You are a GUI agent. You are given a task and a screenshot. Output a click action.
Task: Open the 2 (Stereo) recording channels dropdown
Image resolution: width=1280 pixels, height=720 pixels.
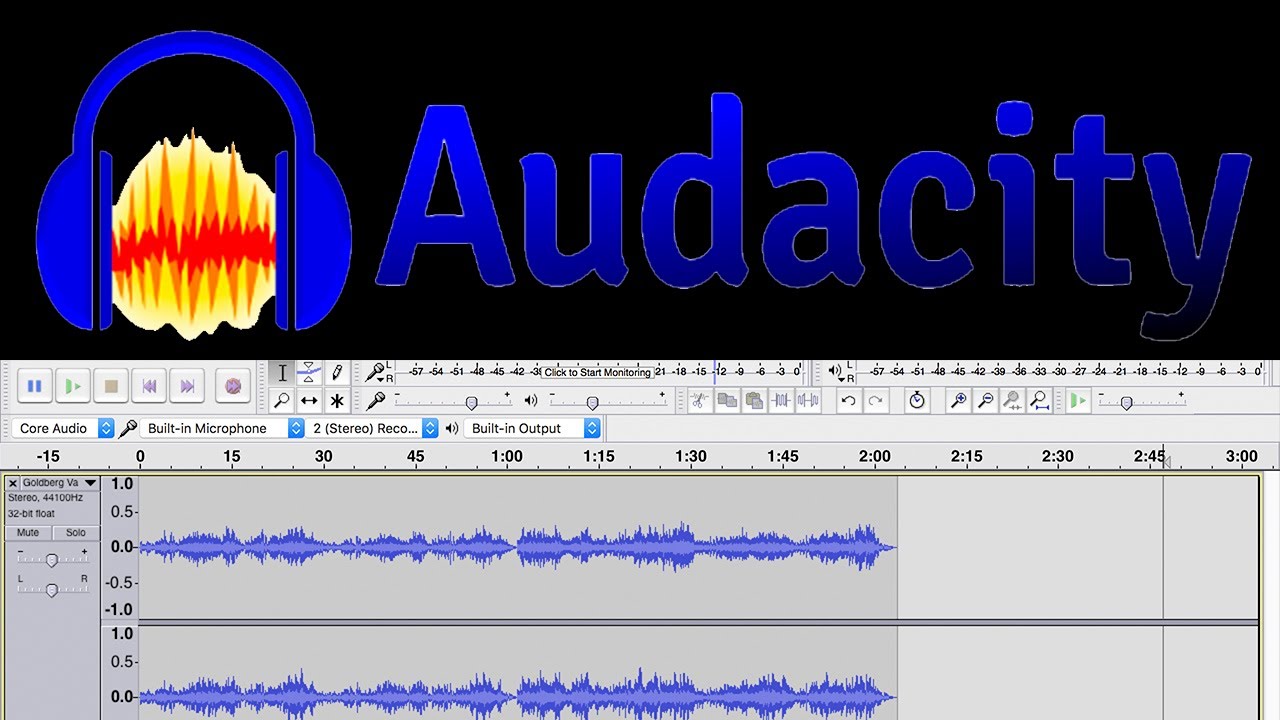point(374,428)
